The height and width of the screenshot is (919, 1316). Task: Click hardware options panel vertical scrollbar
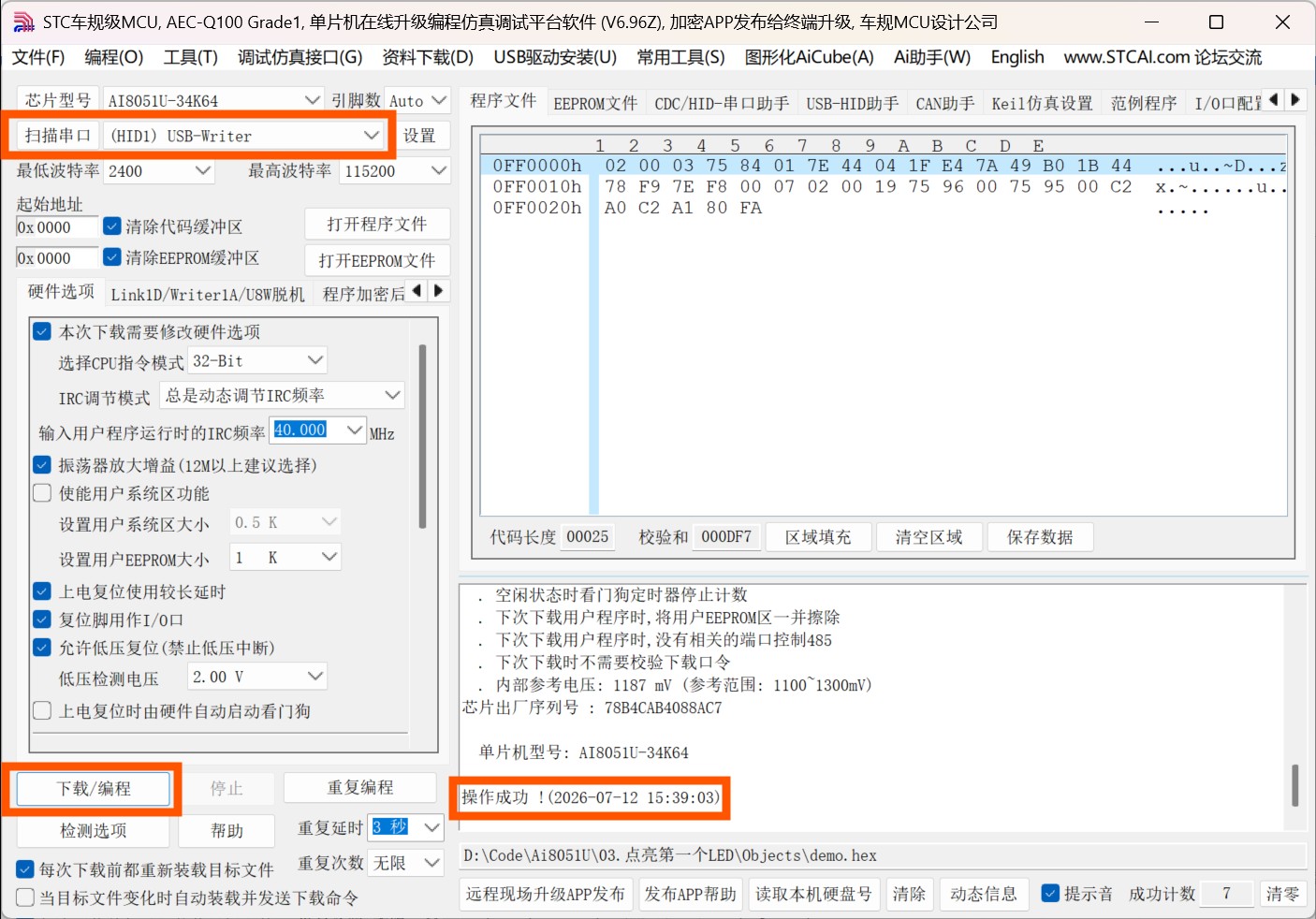[422, 437]
